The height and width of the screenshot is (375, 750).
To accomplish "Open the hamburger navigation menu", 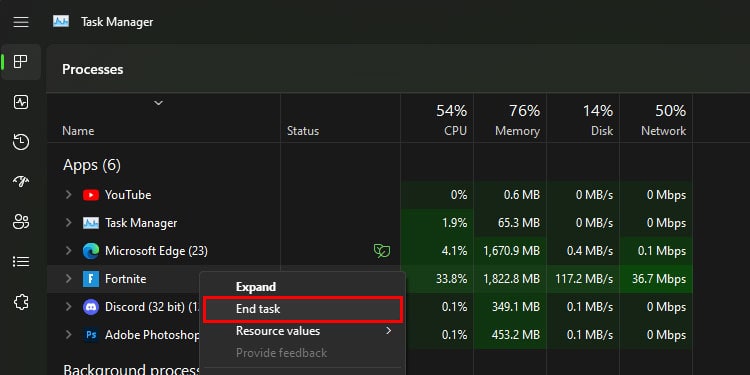I will click(21, 22).
